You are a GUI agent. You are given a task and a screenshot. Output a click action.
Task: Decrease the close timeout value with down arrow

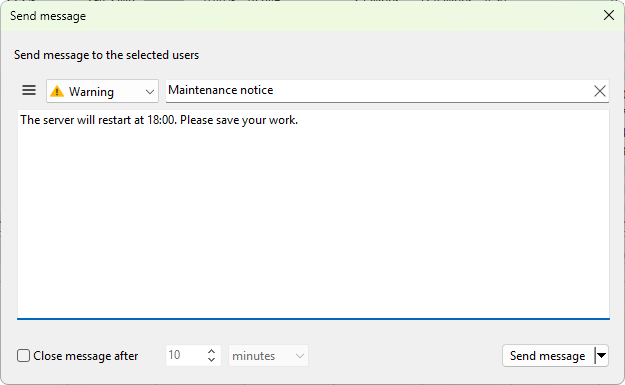[x=212, y=359]
